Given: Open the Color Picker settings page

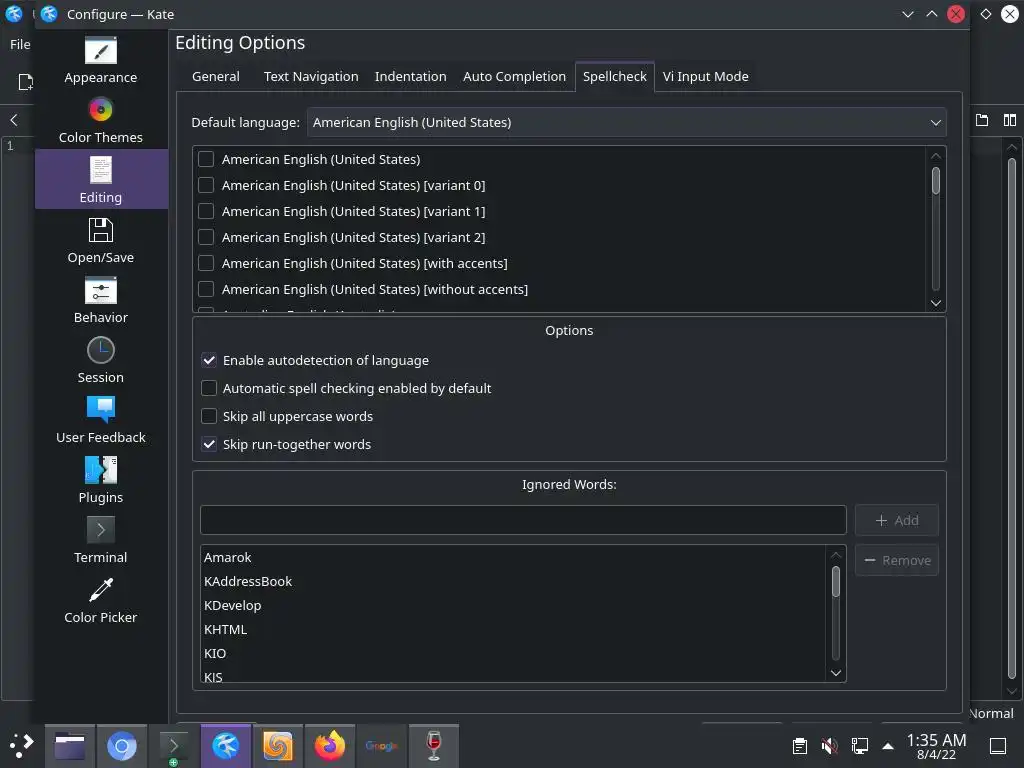Looking at the screenshot, I should point(101,601).
